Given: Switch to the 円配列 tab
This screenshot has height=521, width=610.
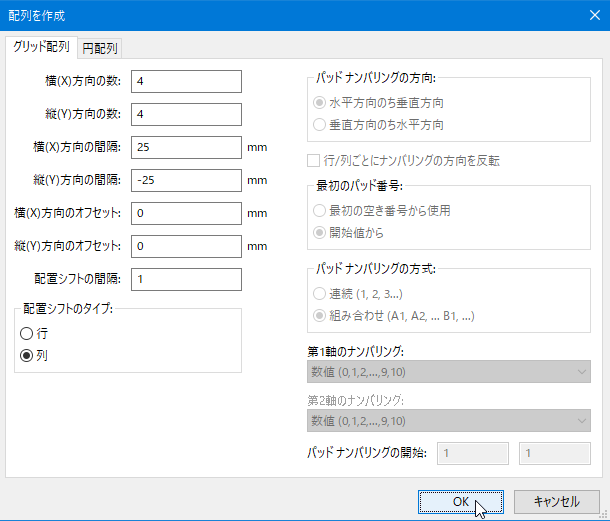Looking at the screenshot, I should click(100, 49).
